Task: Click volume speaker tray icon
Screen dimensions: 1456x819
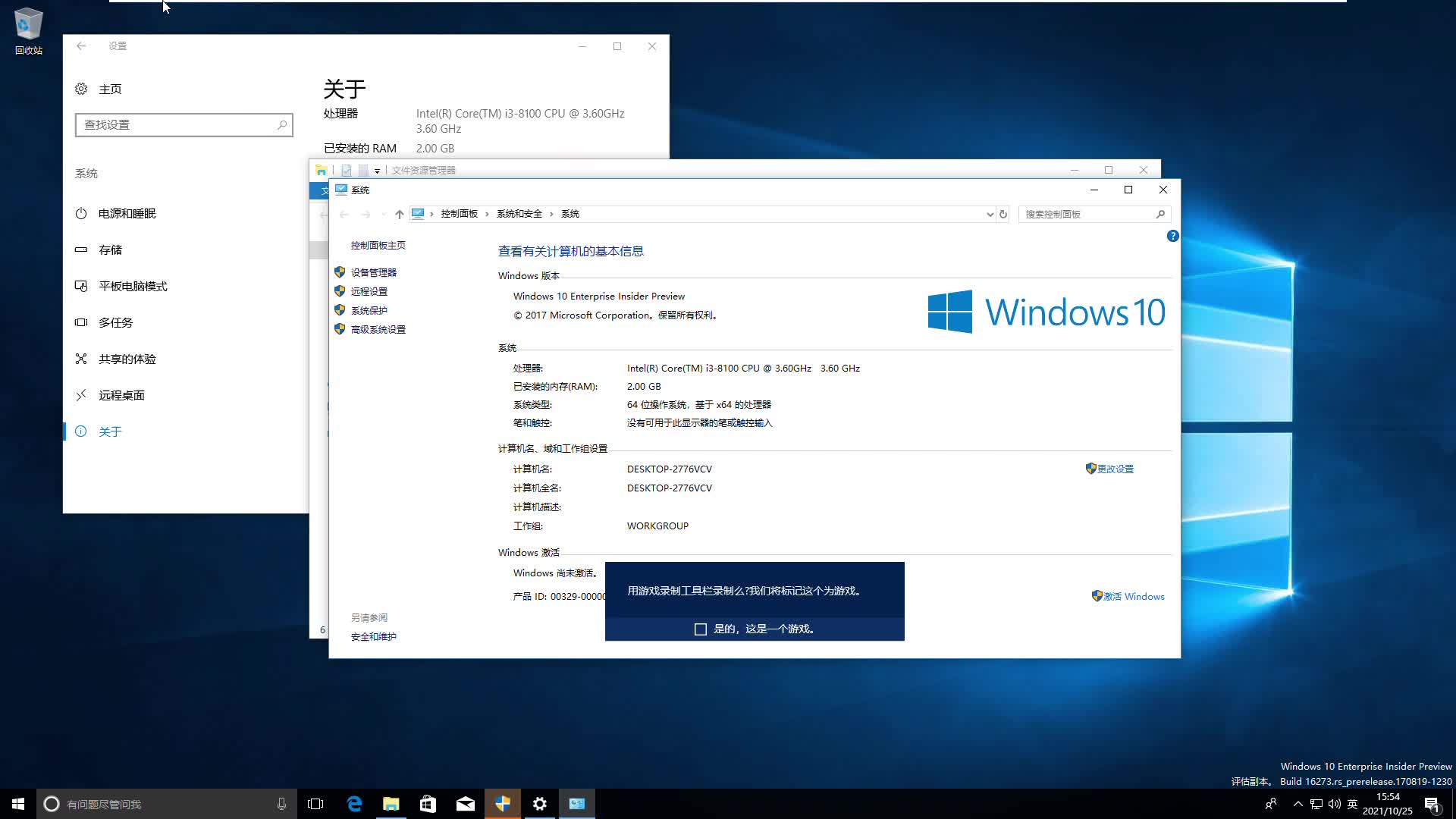Action: click(x=1335, y=804)
